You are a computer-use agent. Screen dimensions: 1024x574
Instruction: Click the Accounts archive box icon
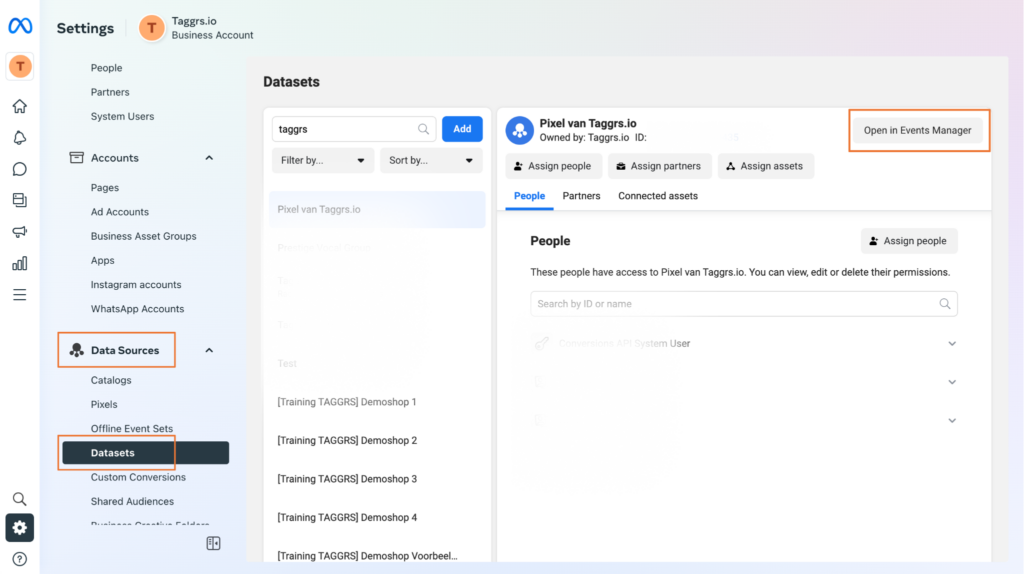(x=76, y=157)
